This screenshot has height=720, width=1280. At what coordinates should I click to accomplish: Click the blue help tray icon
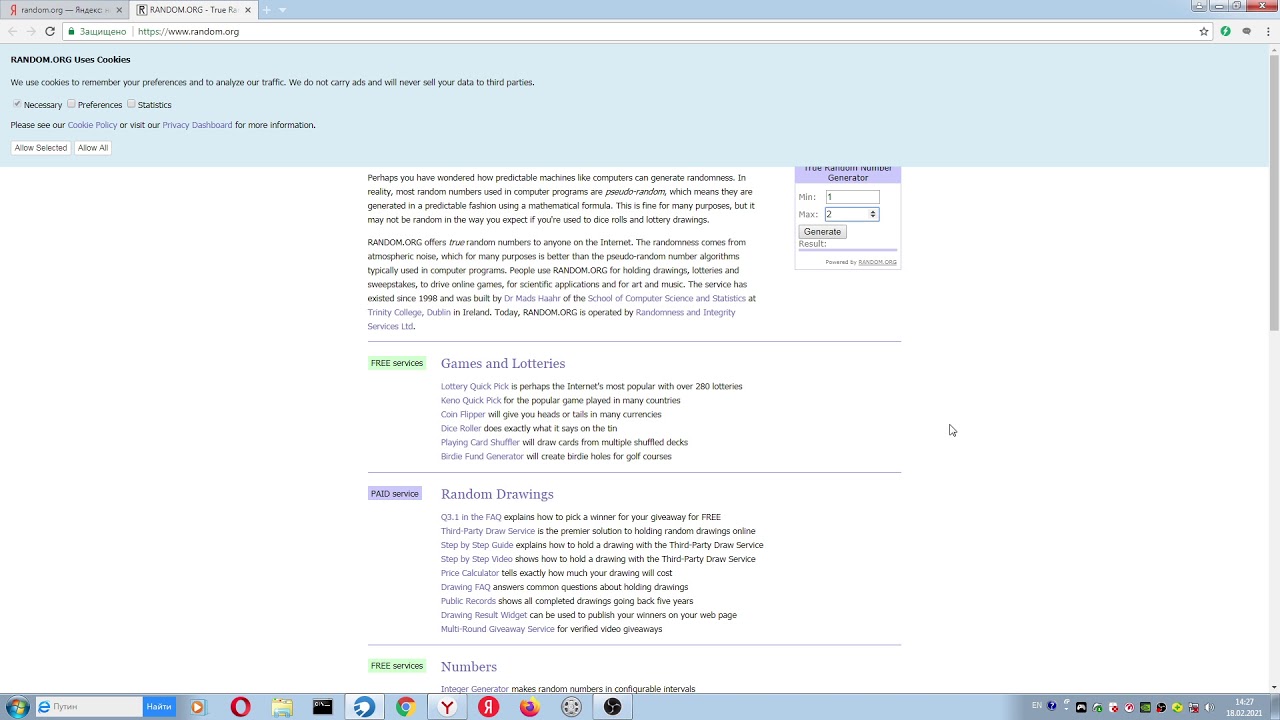(x=1051, y=707)
